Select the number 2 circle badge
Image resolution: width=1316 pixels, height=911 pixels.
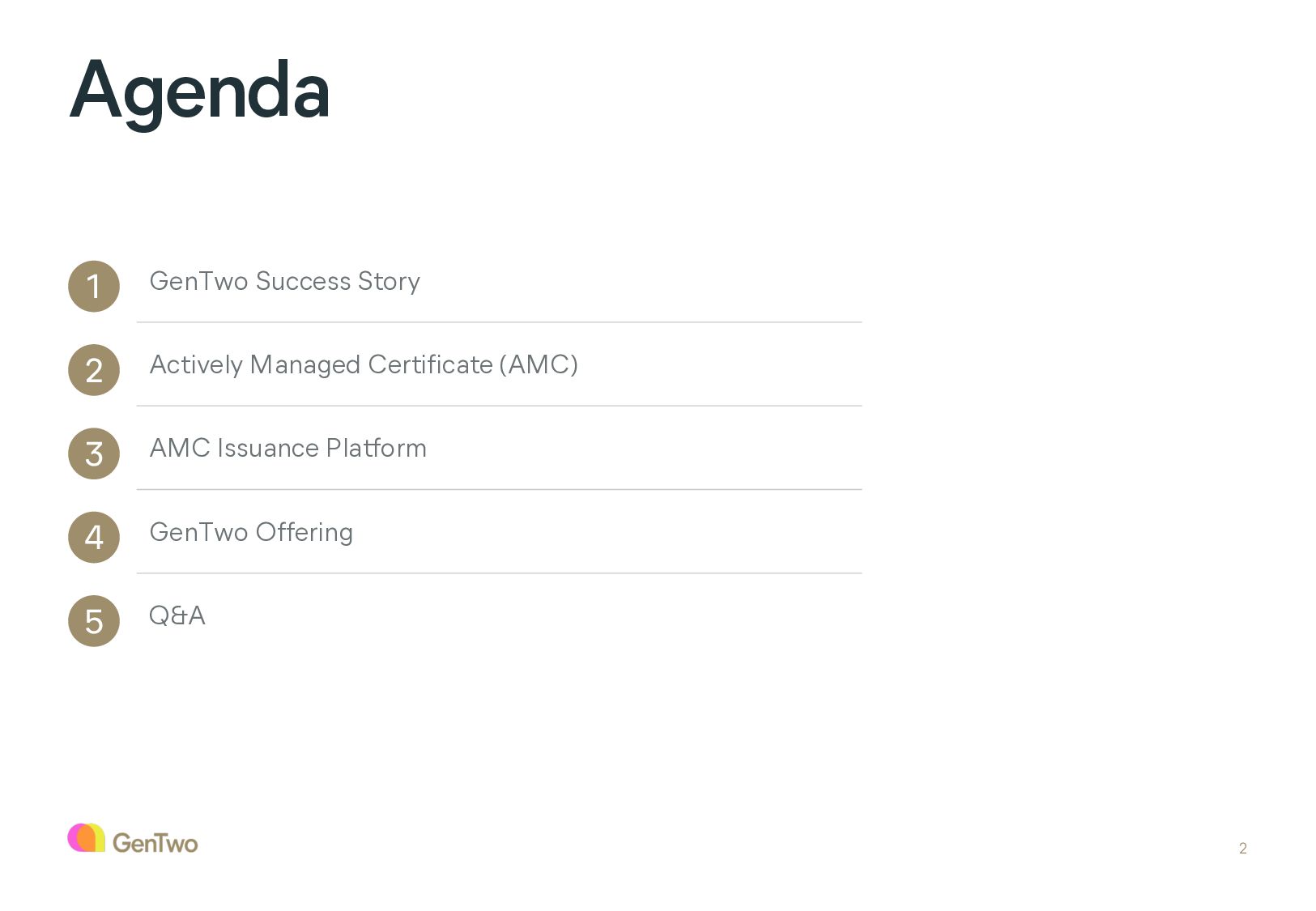click(x=94, y=370)
